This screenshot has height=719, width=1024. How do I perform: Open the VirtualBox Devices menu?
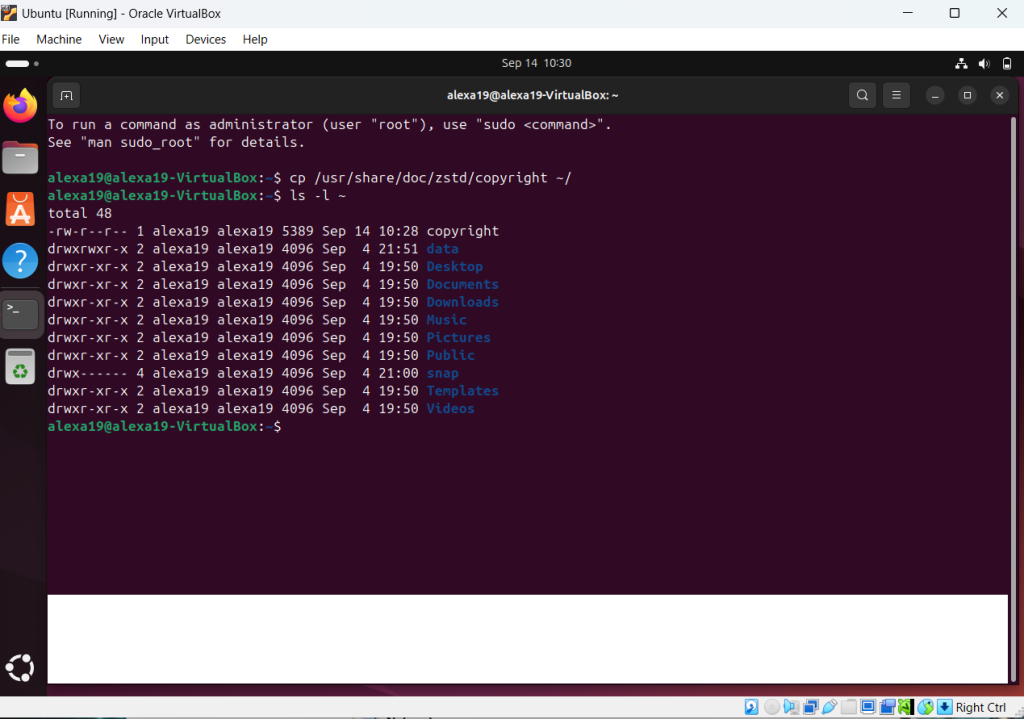point(205,39)
